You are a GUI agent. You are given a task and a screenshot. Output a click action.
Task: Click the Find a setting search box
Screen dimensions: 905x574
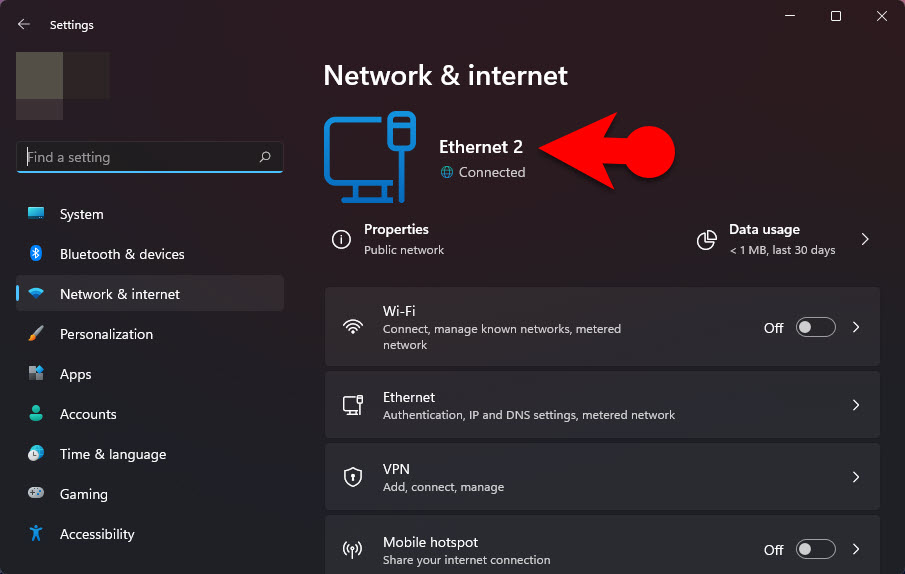[x=150, y=157]
